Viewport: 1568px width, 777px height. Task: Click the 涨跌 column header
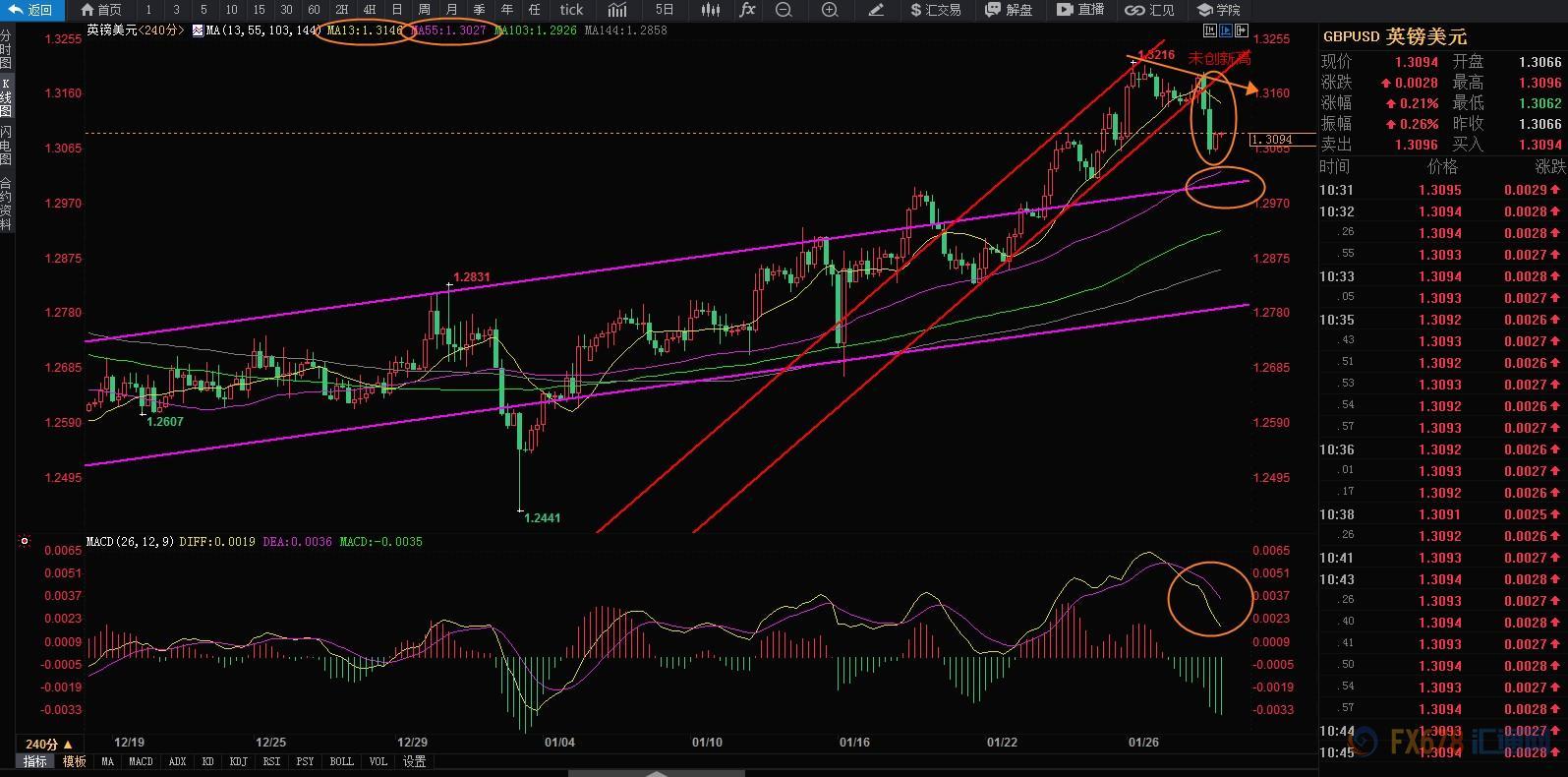[x=1549, y=167]
